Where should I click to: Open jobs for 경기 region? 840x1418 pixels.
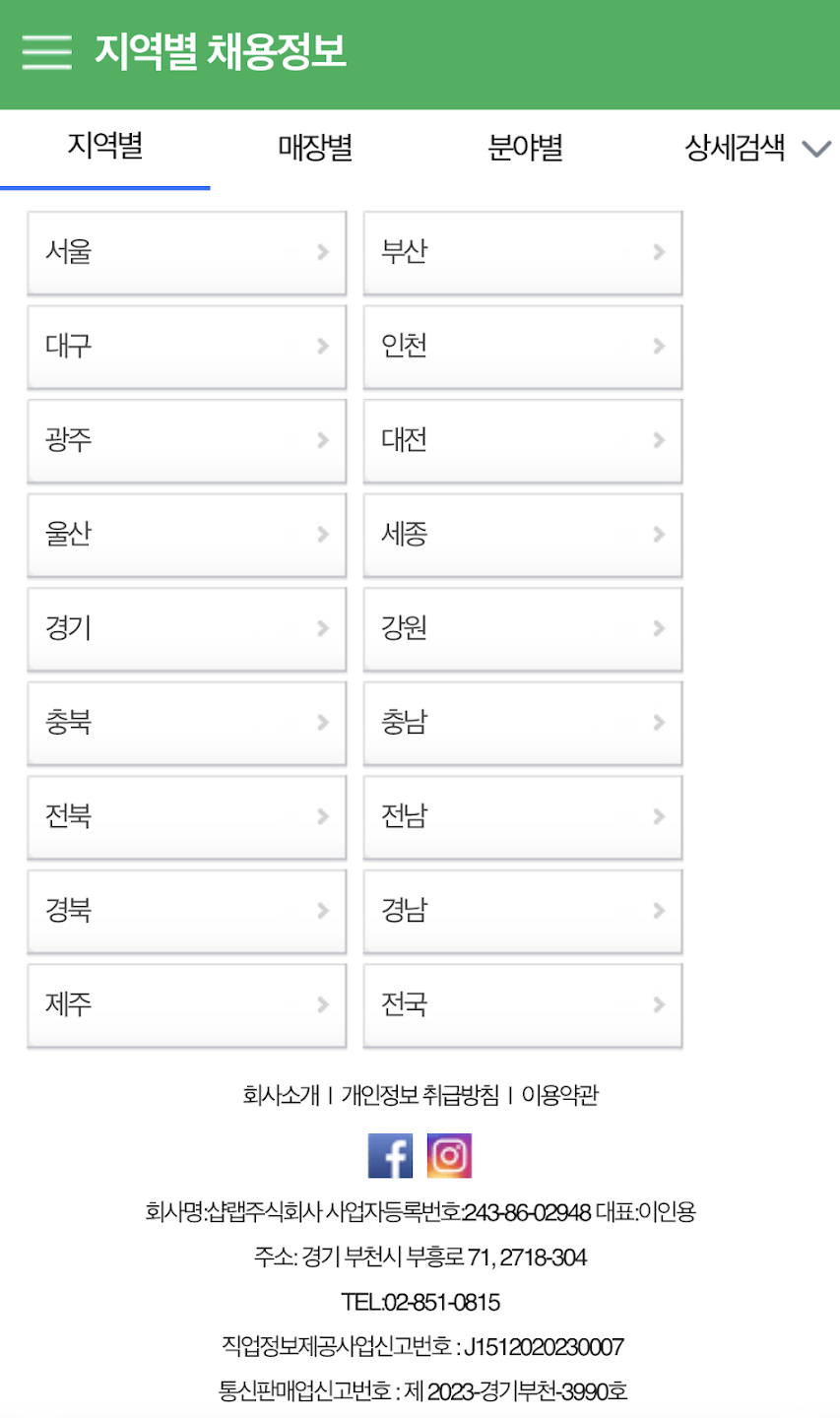[x=187, y=629]
